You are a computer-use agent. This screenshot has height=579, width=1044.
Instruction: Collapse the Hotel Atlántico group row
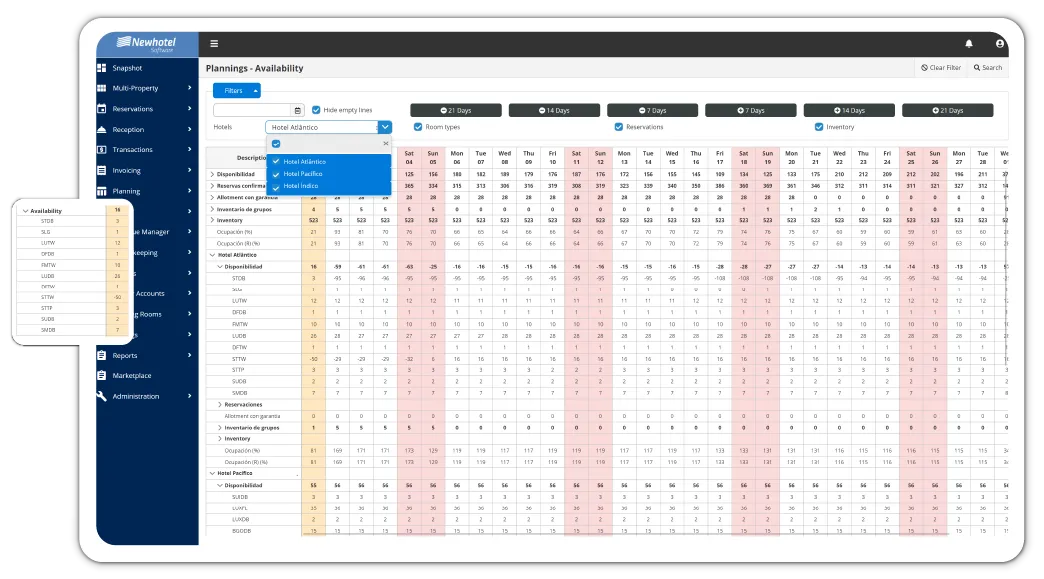212,255
